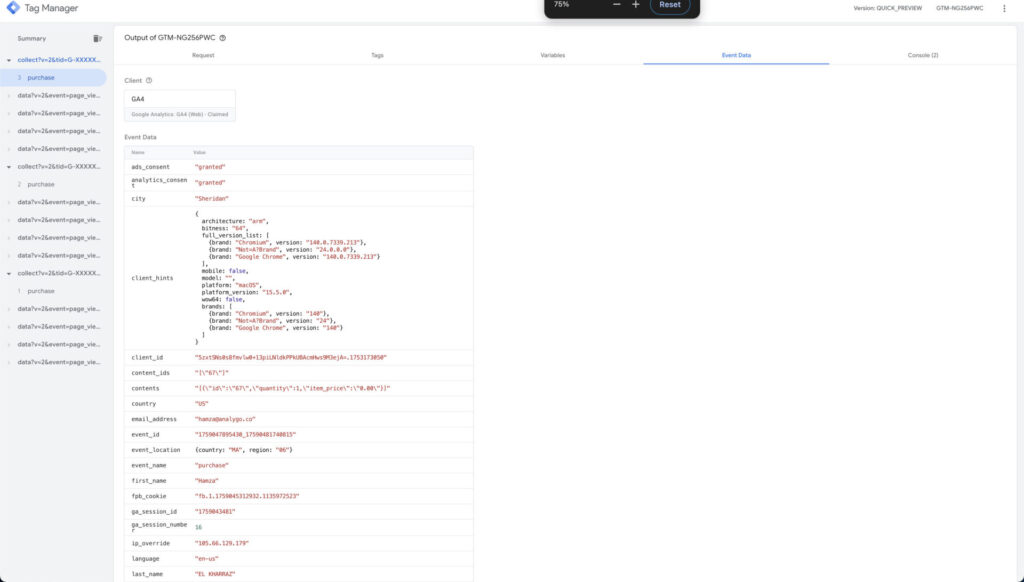The width and height of the screenshot is (1024, 582).
Task: Click the help icon next to Client
Action: (x=149, y=80)
